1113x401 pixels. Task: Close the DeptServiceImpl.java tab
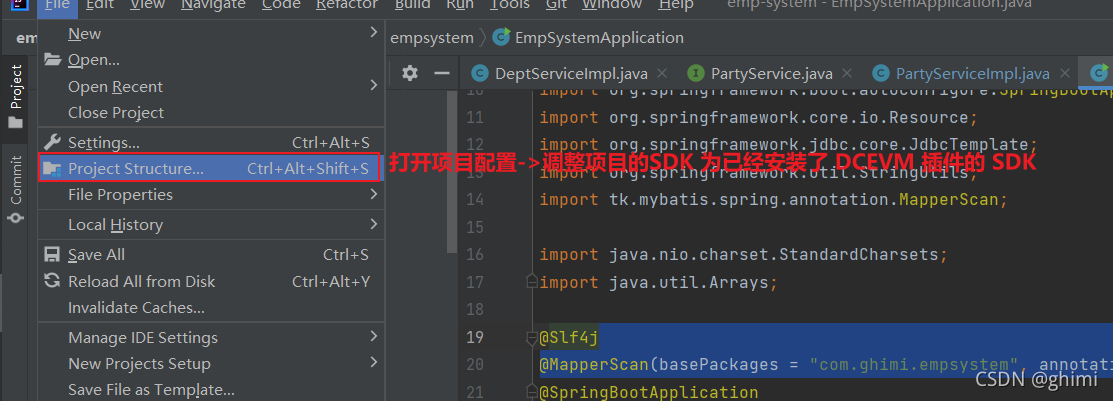coord(662,73)
